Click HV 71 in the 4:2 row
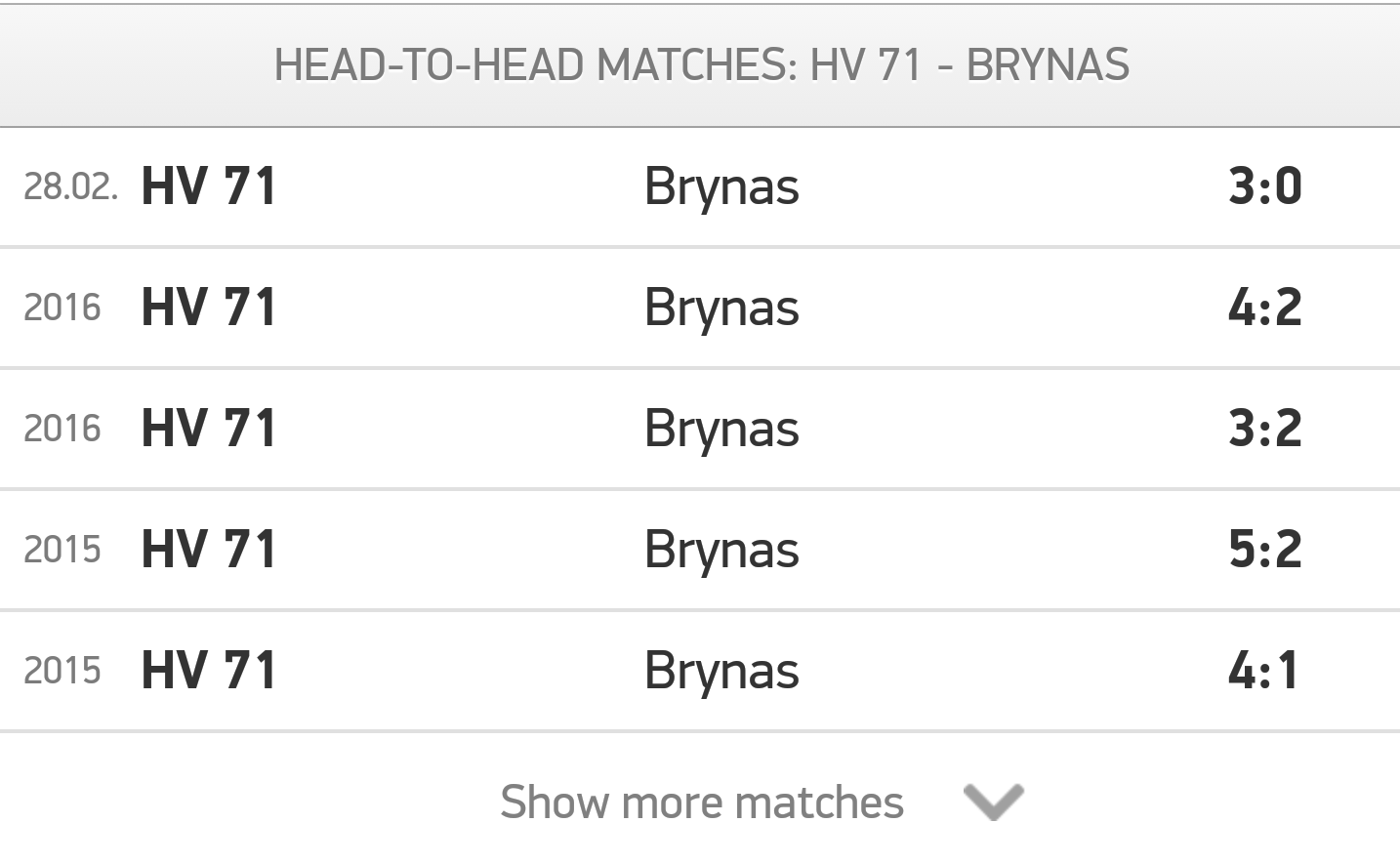Image resolution: width=1400 pixels, height=864 pixels. click(x=209, y=307)
